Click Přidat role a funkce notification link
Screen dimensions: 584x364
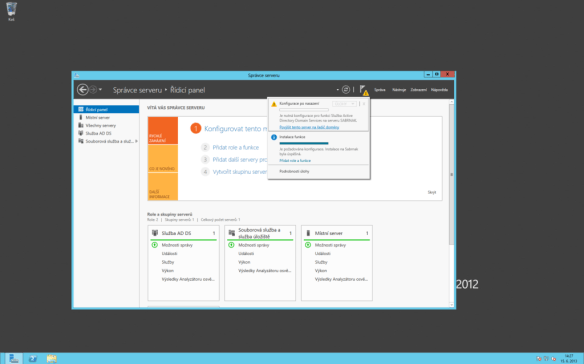(295, 161)
